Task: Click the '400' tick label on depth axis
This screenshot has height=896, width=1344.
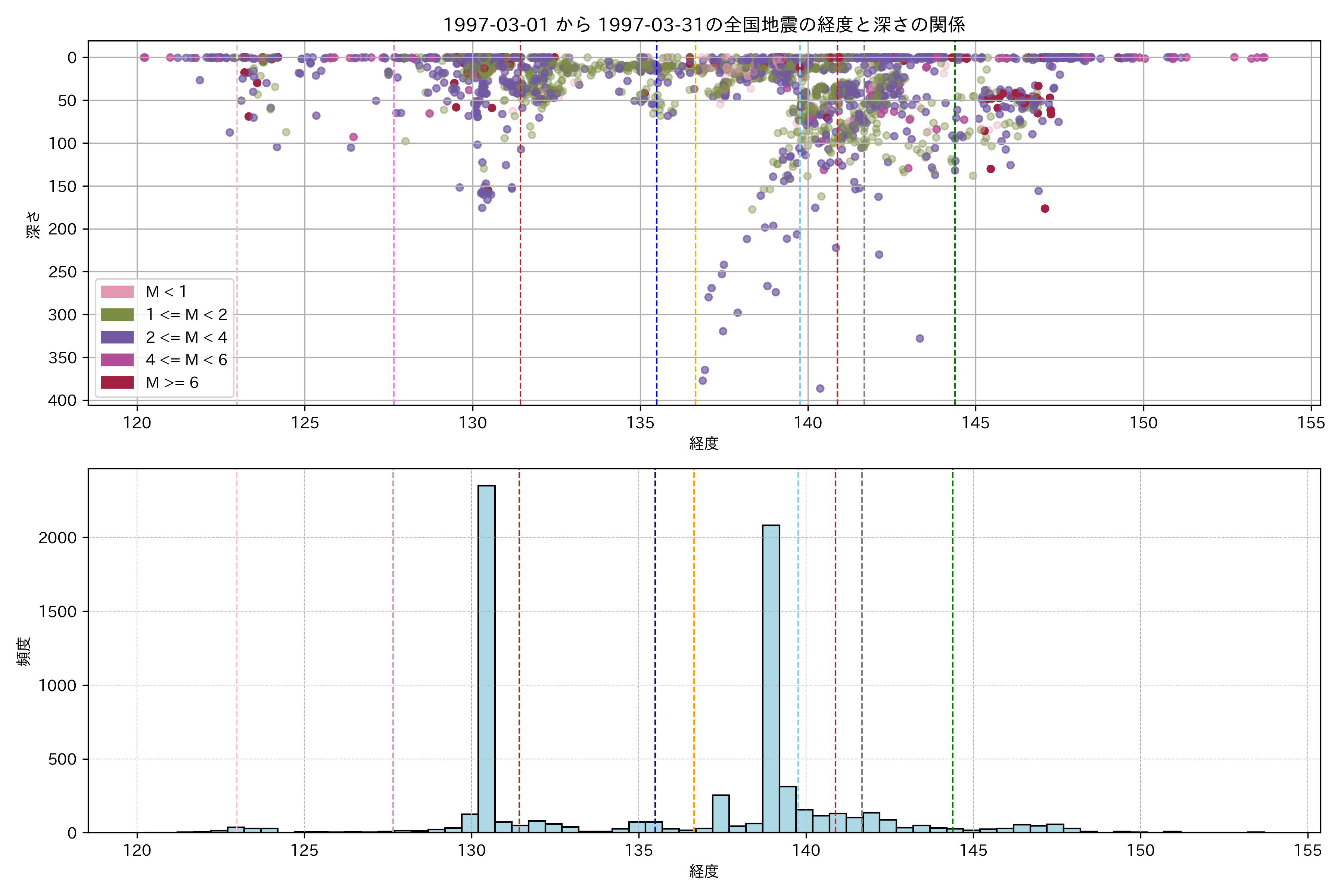Action: [x=62, y=401]
